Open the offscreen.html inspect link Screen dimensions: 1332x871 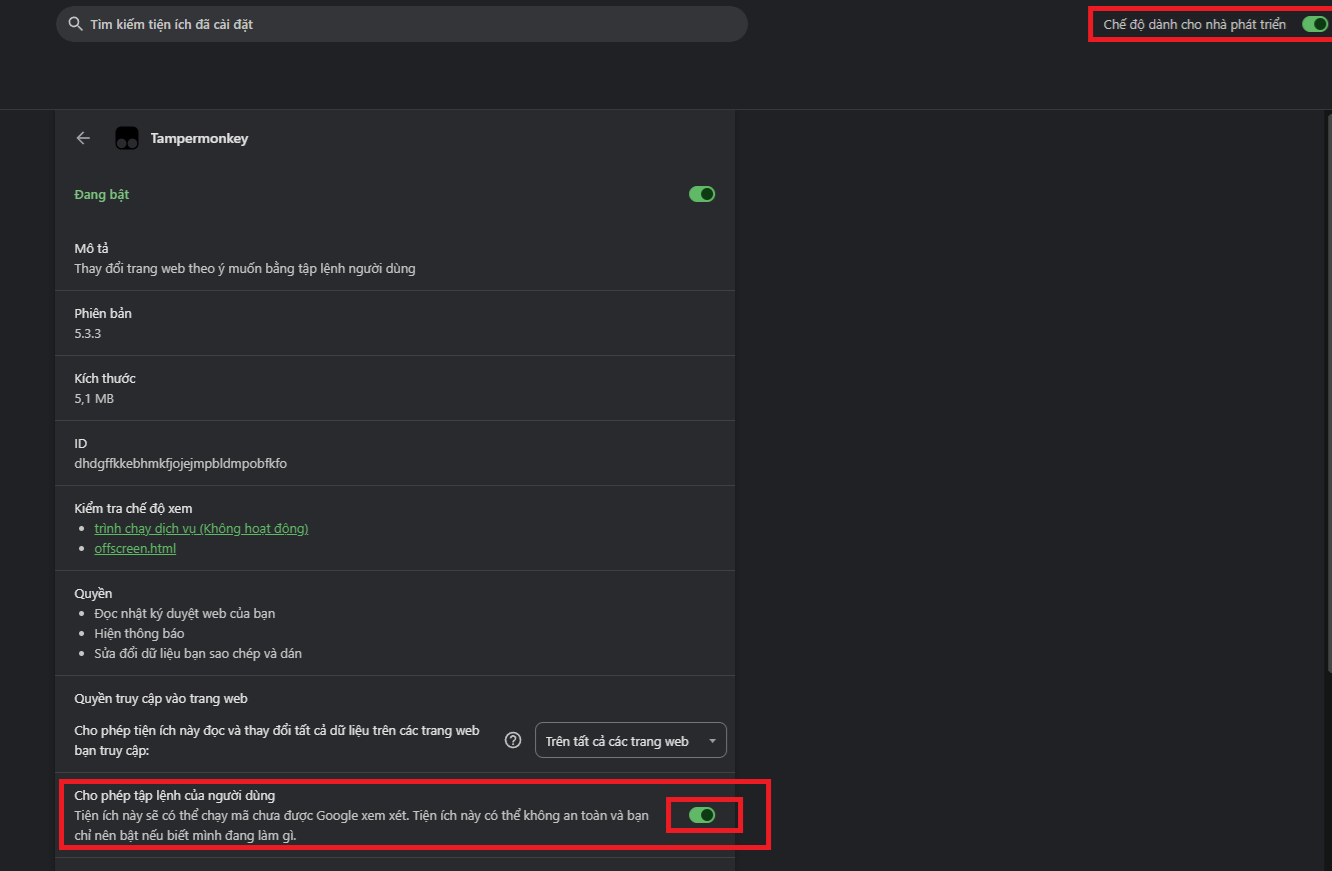tap(135, 548)
